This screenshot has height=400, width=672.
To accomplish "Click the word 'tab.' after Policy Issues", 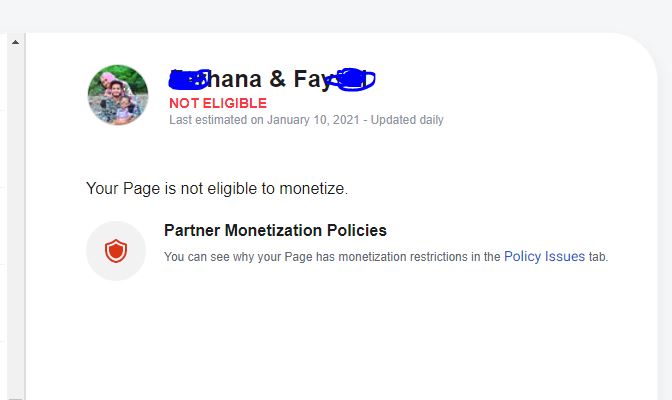I will click(598, 257).
